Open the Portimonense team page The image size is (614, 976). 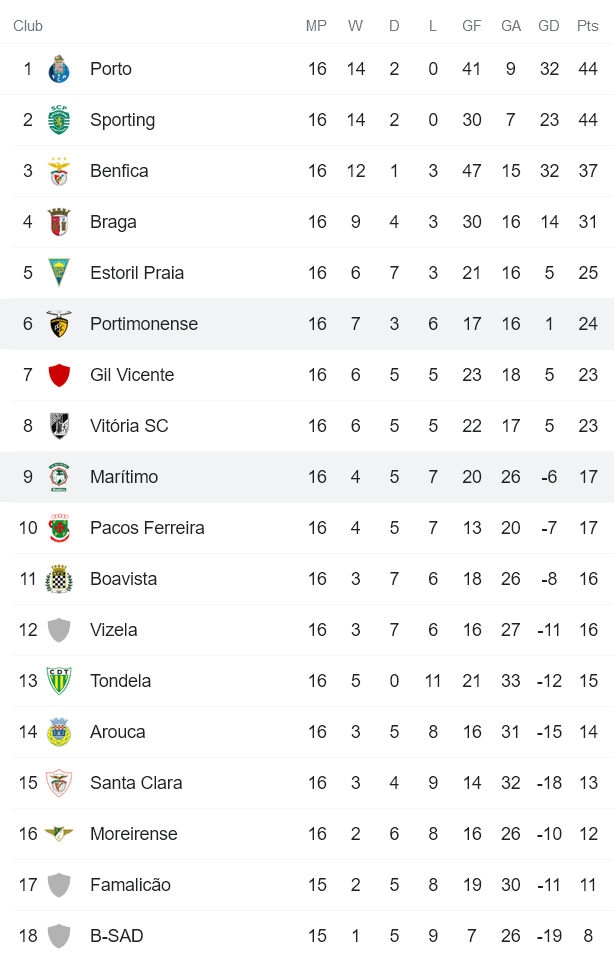tap(143, 323)
